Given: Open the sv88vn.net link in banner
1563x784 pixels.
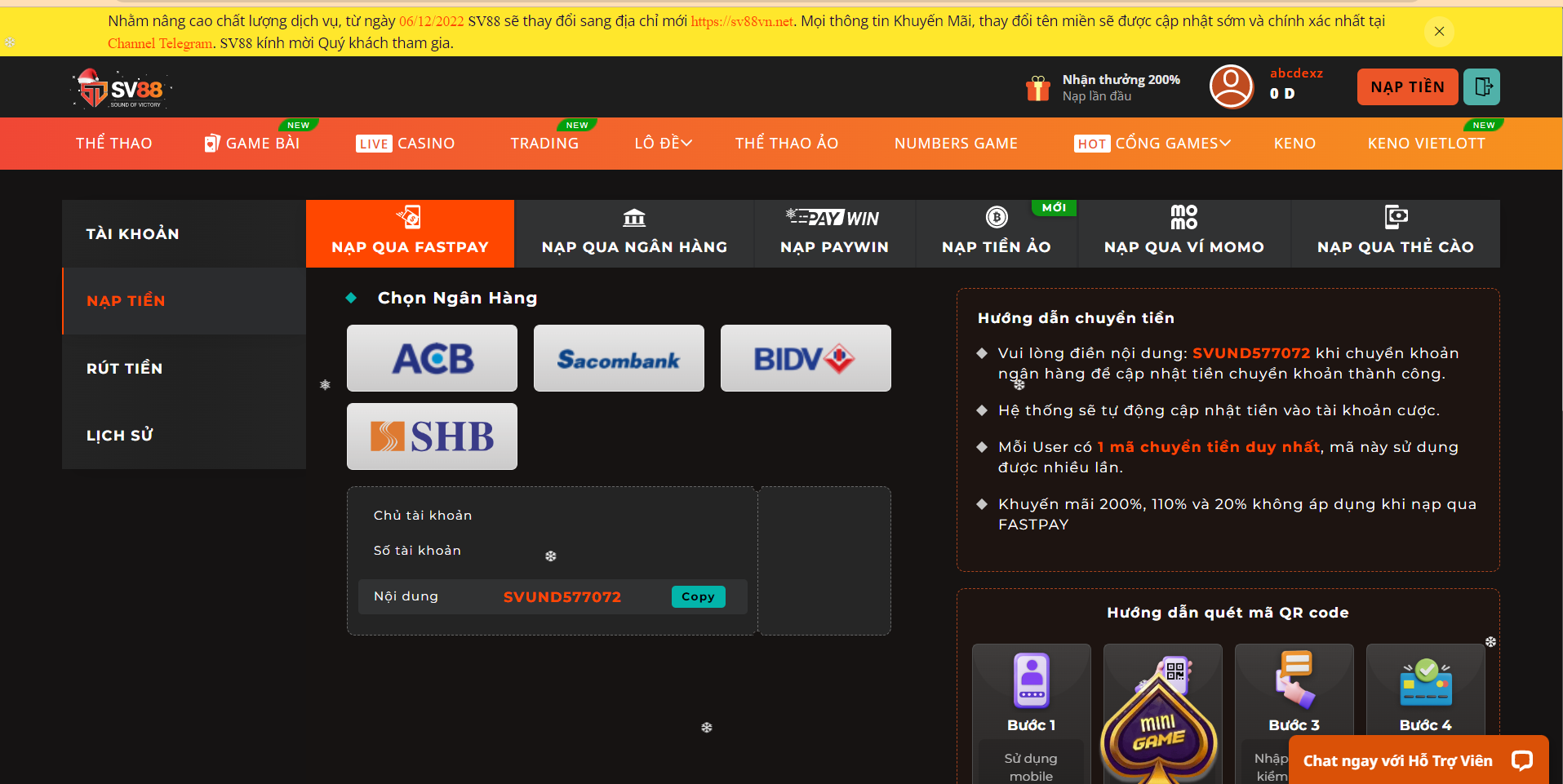Looking at the screenshot, I should [x=742, y=21].
